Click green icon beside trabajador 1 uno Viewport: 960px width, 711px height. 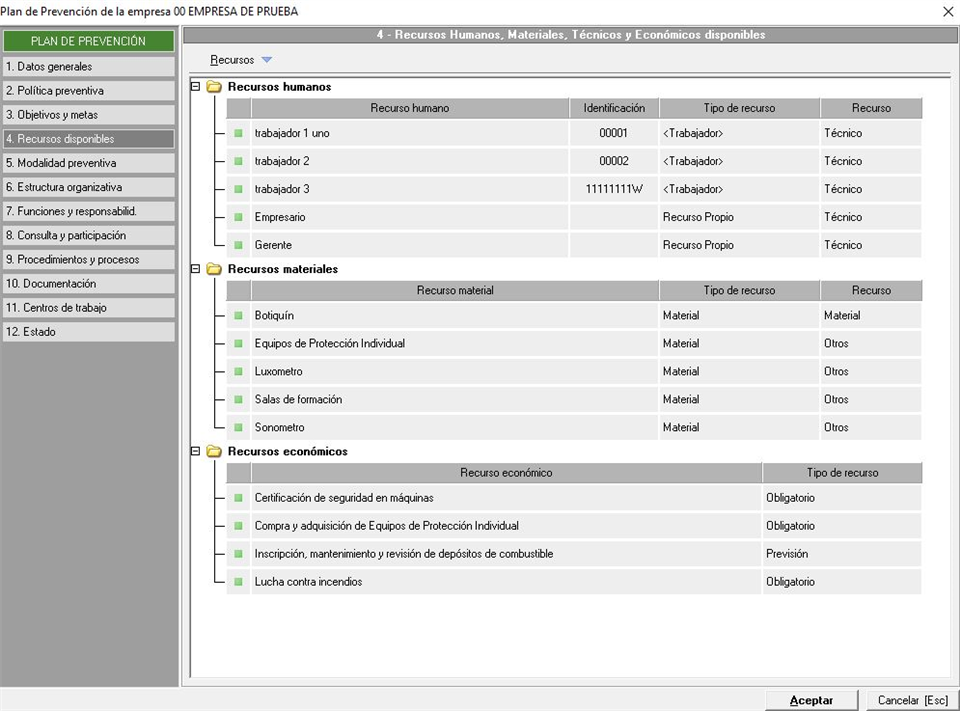239,133
